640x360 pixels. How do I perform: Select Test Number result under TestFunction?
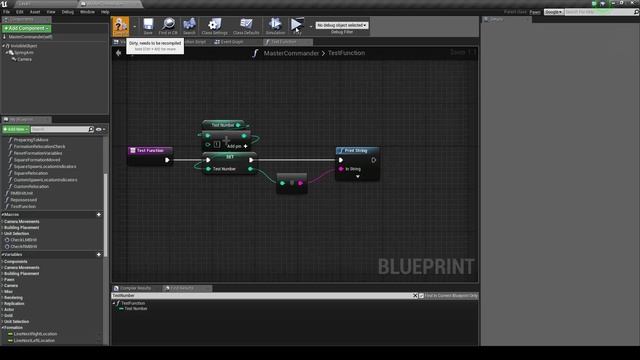(136, 309)
